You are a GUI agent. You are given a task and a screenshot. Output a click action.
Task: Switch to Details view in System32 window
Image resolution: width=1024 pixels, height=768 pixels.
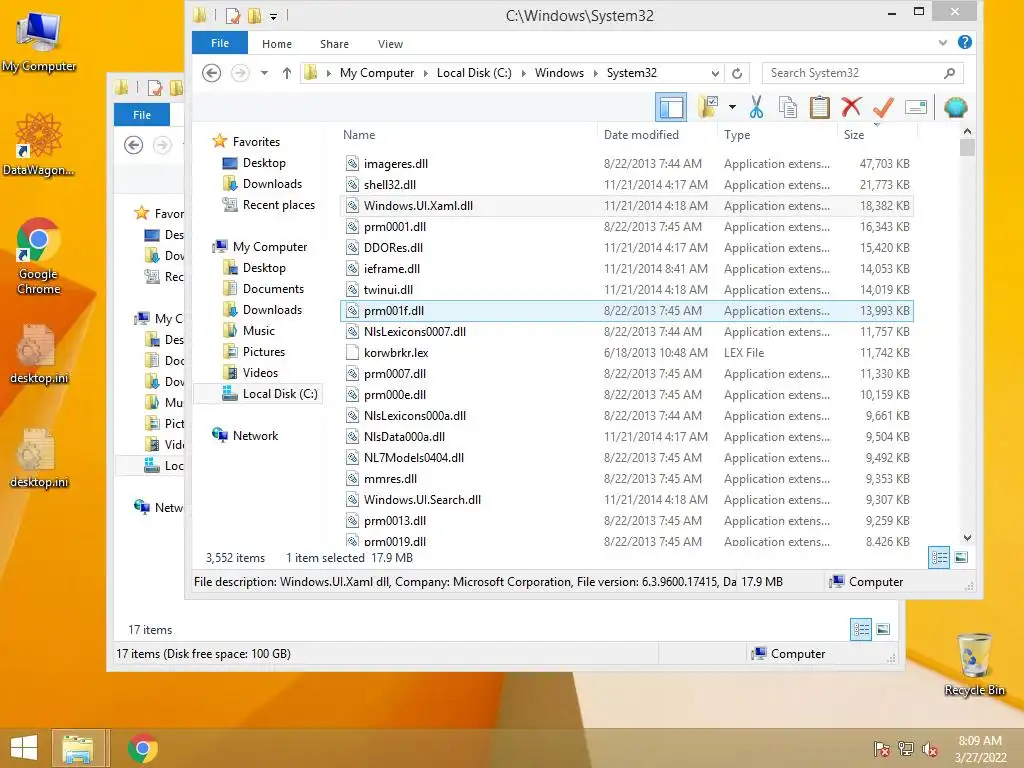938,557
